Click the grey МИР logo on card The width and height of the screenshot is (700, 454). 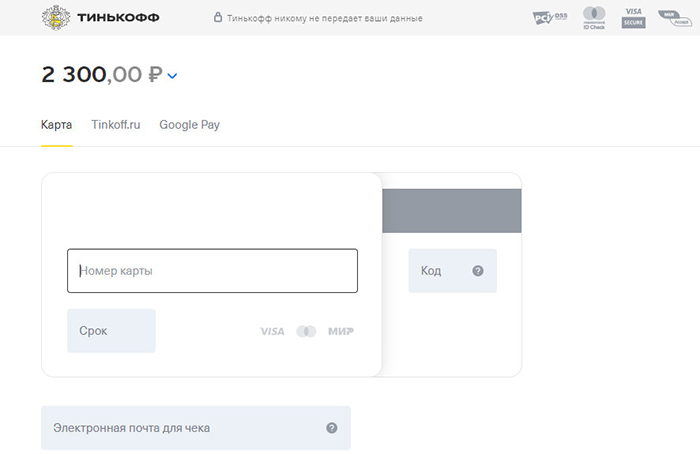click(341, 331)
